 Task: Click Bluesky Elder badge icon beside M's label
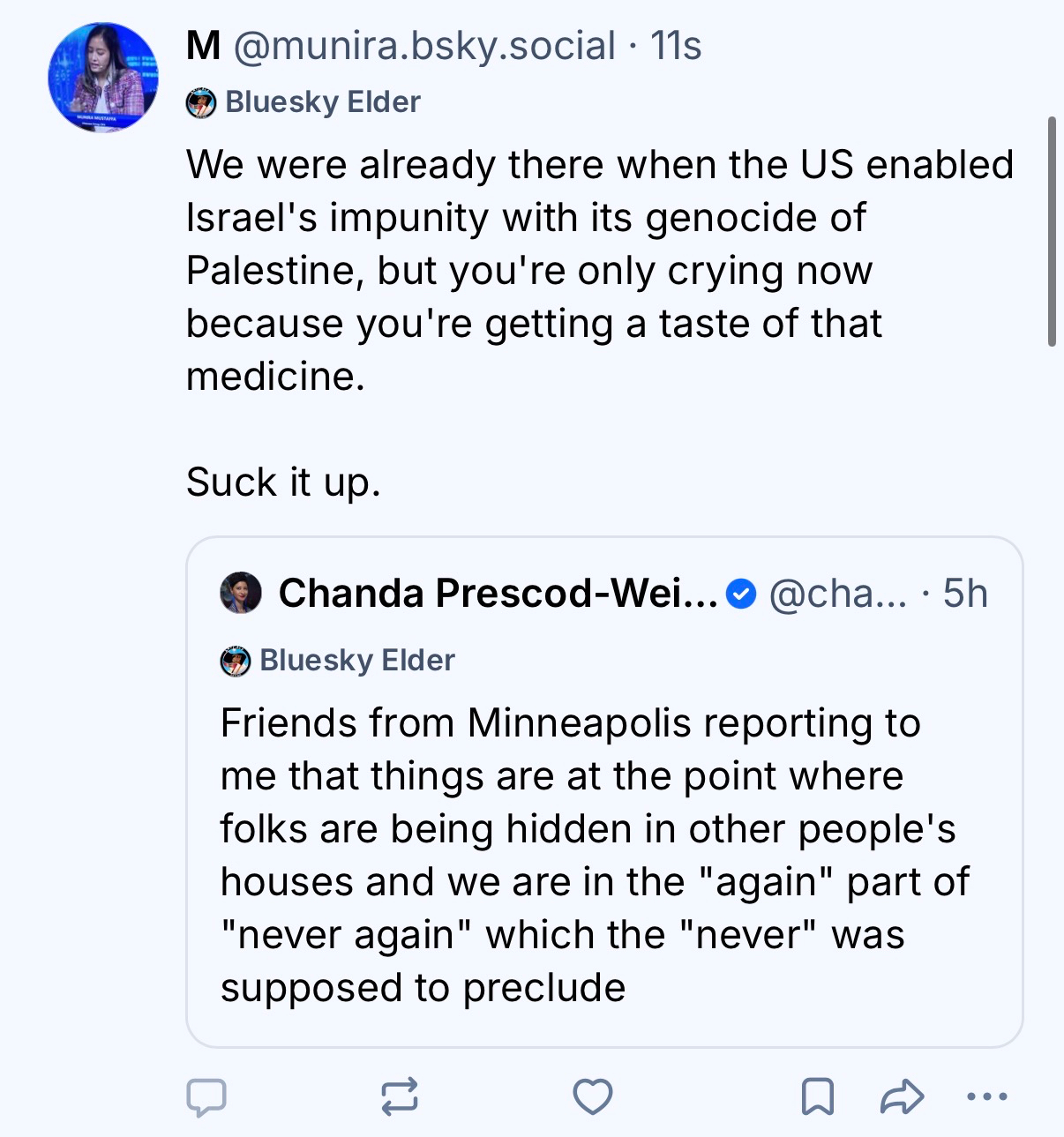(x=201, y=103)
